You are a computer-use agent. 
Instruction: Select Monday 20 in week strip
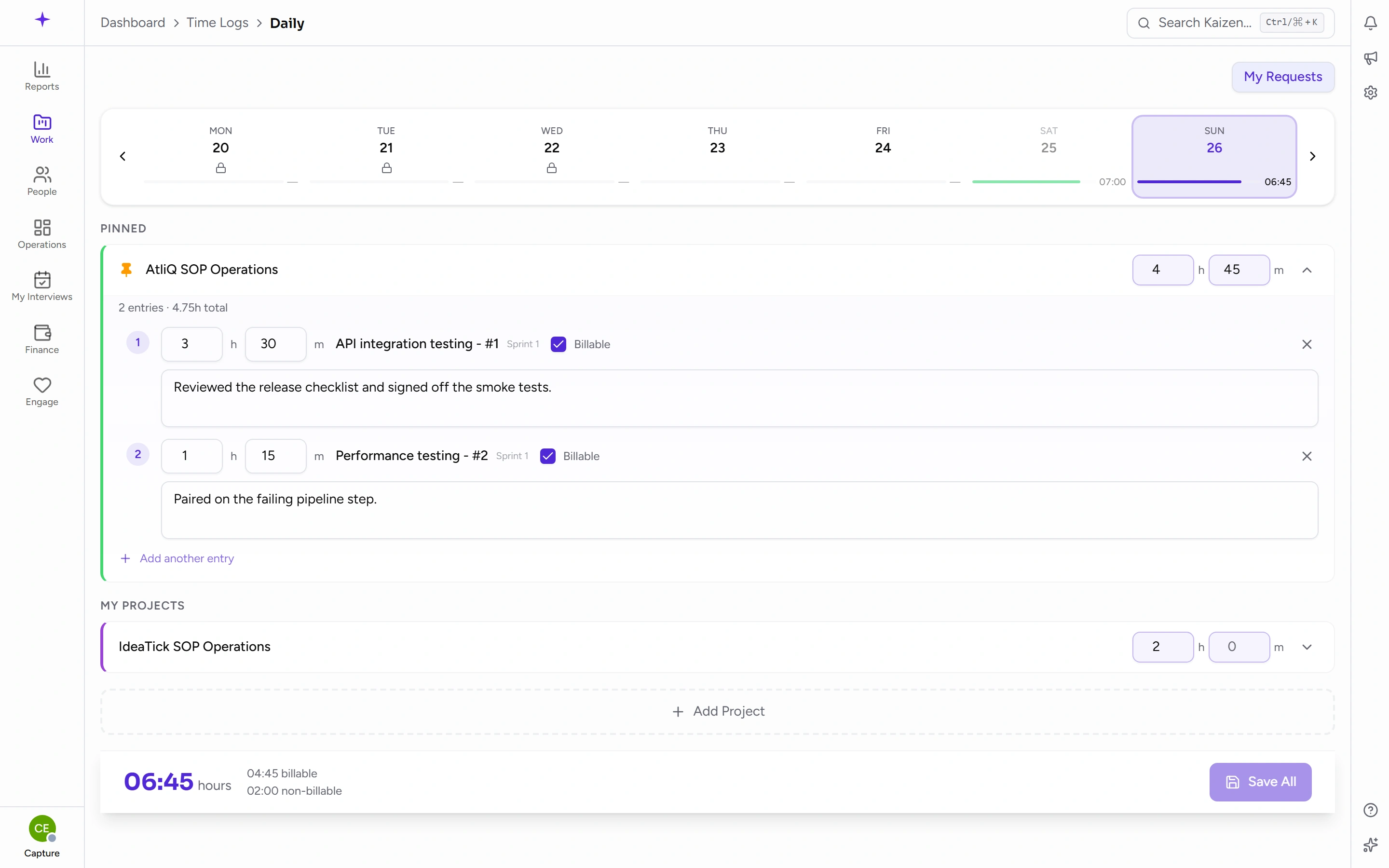[x=220, y=156]
